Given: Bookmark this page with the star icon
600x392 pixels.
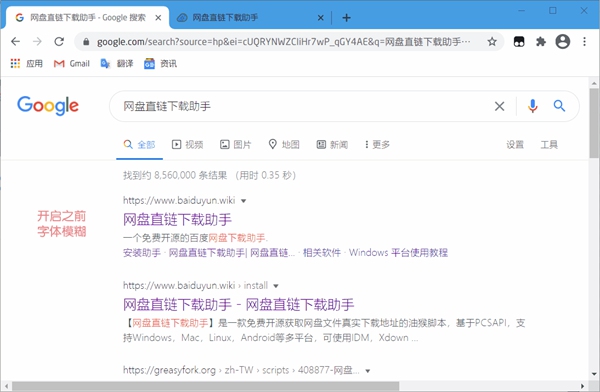Looking at the screenshot, I should click(x=492, y=41).
